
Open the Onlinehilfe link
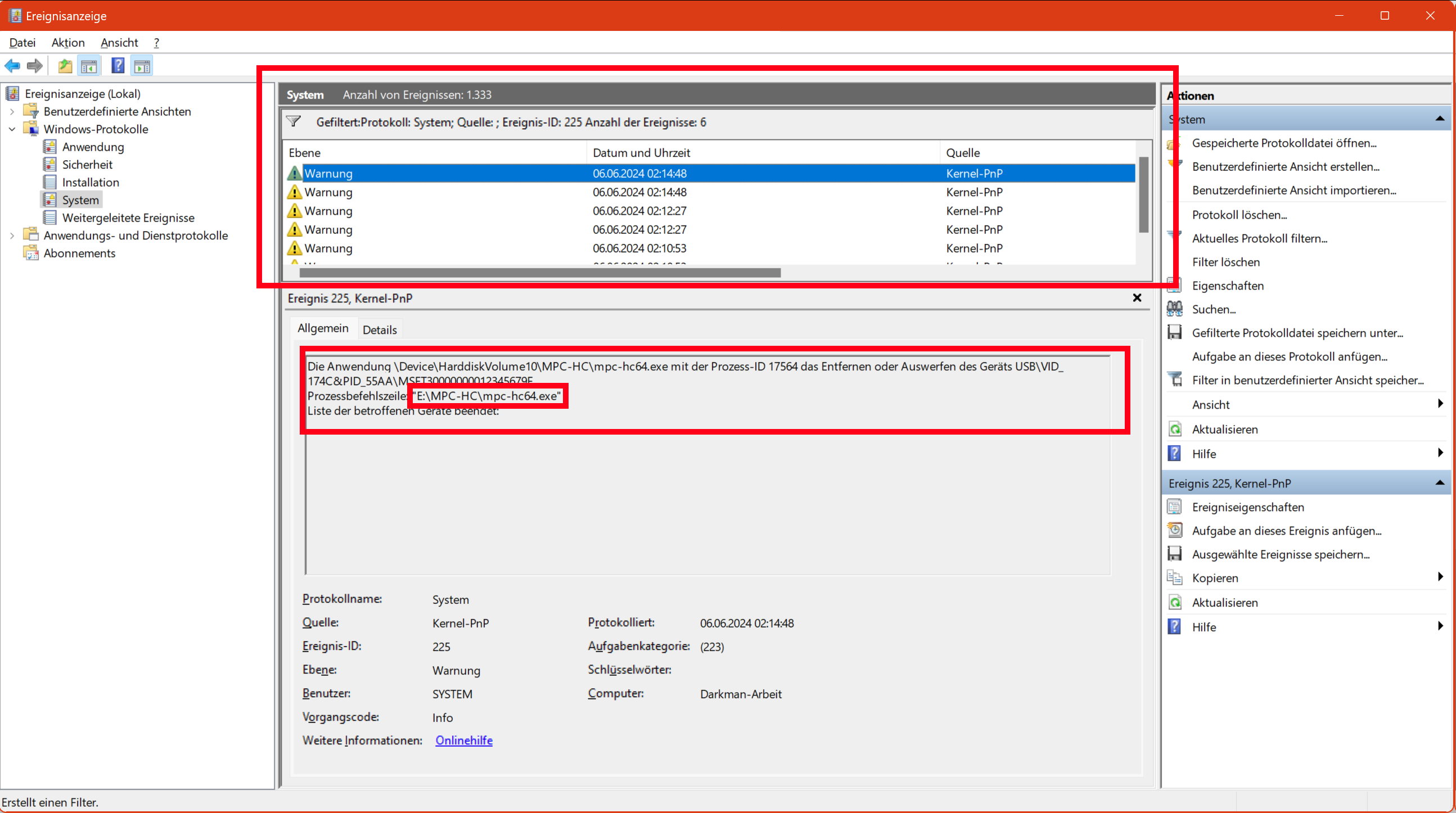[x=463, y=740]
